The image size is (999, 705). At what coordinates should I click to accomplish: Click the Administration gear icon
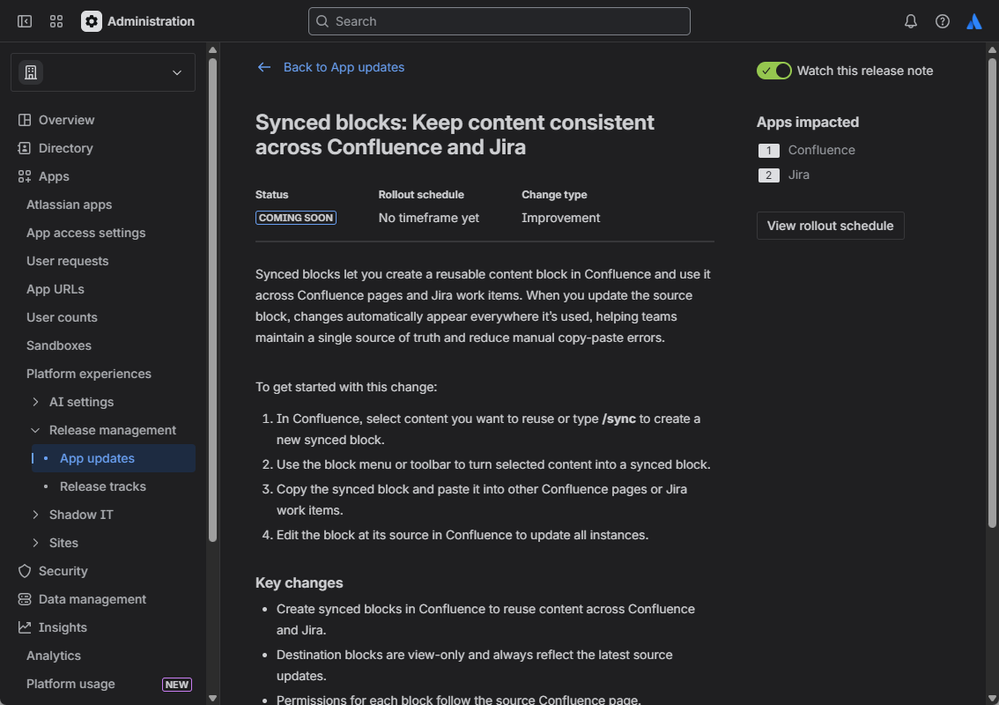pos(91,21)
